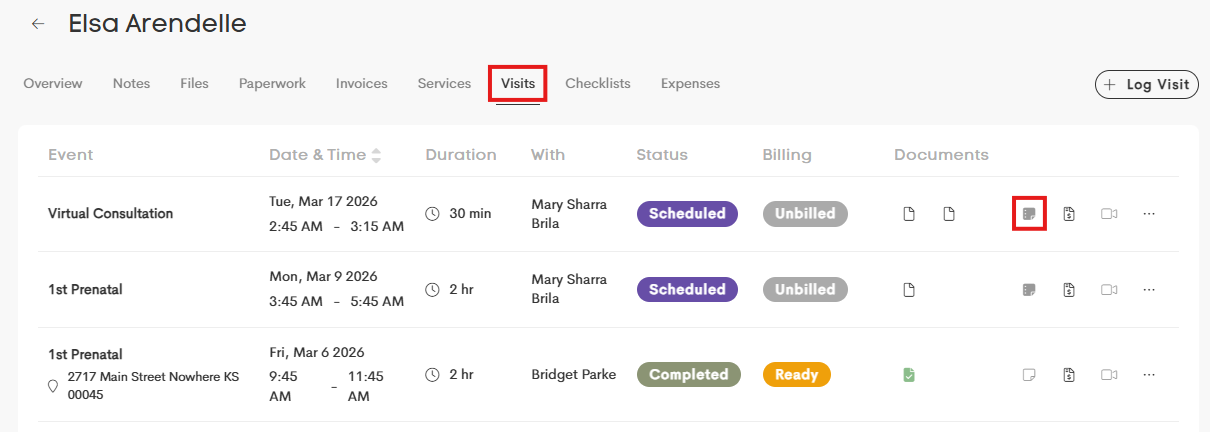Switch to the Invoices tab
The height and width of the screenshot is (432, 1210).
coord(361,84)
